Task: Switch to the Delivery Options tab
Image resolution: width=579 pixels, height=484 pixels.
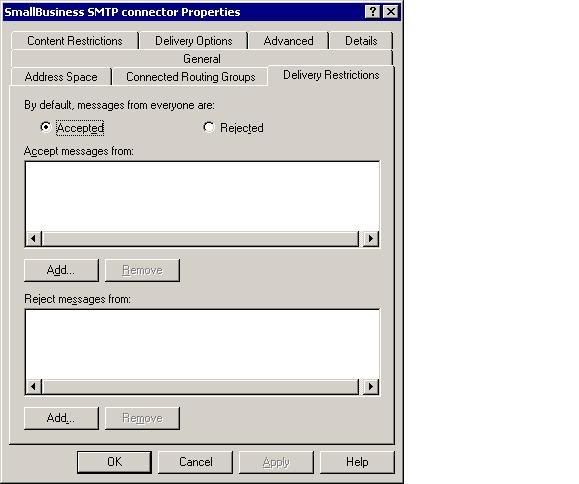Action: click(x=193, y=41)
